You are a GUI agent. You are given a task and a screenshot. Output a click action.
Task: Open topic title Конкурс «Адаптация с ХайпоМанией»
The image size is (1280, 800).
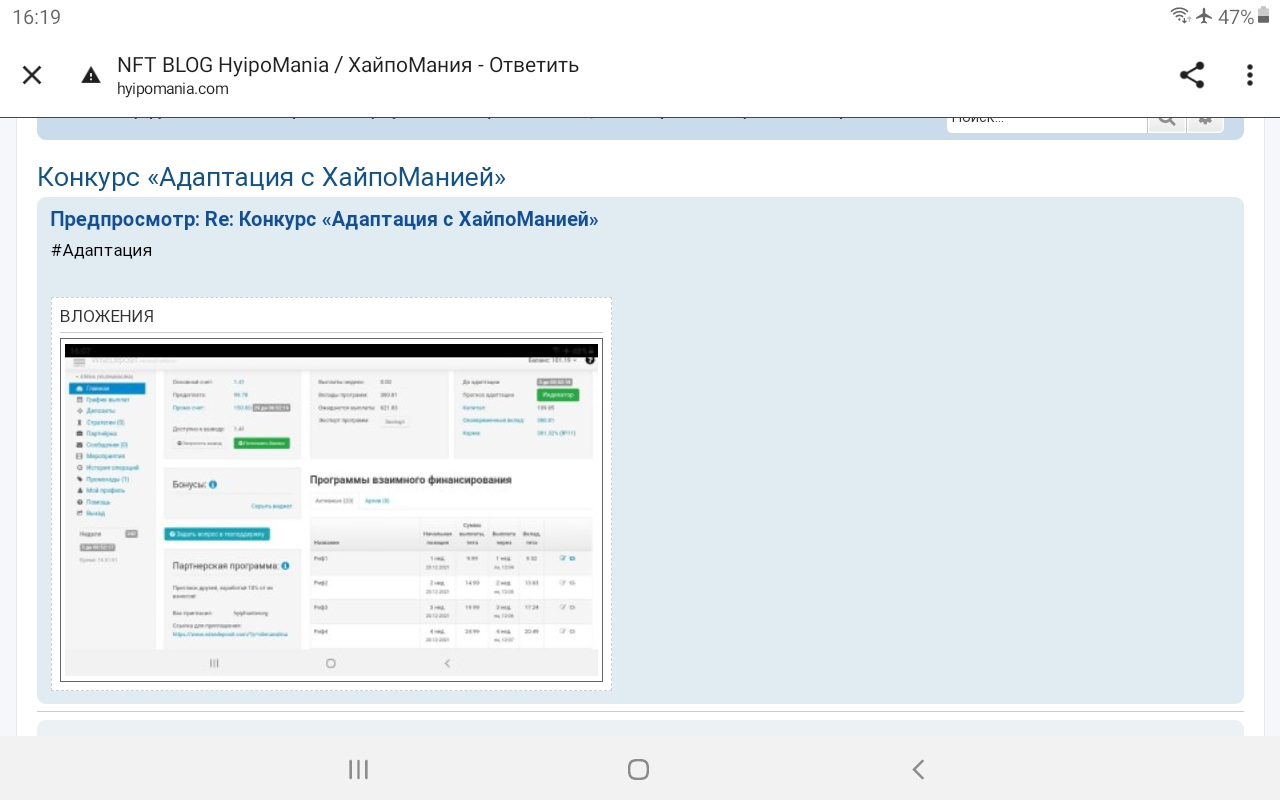tap(271, 177)
